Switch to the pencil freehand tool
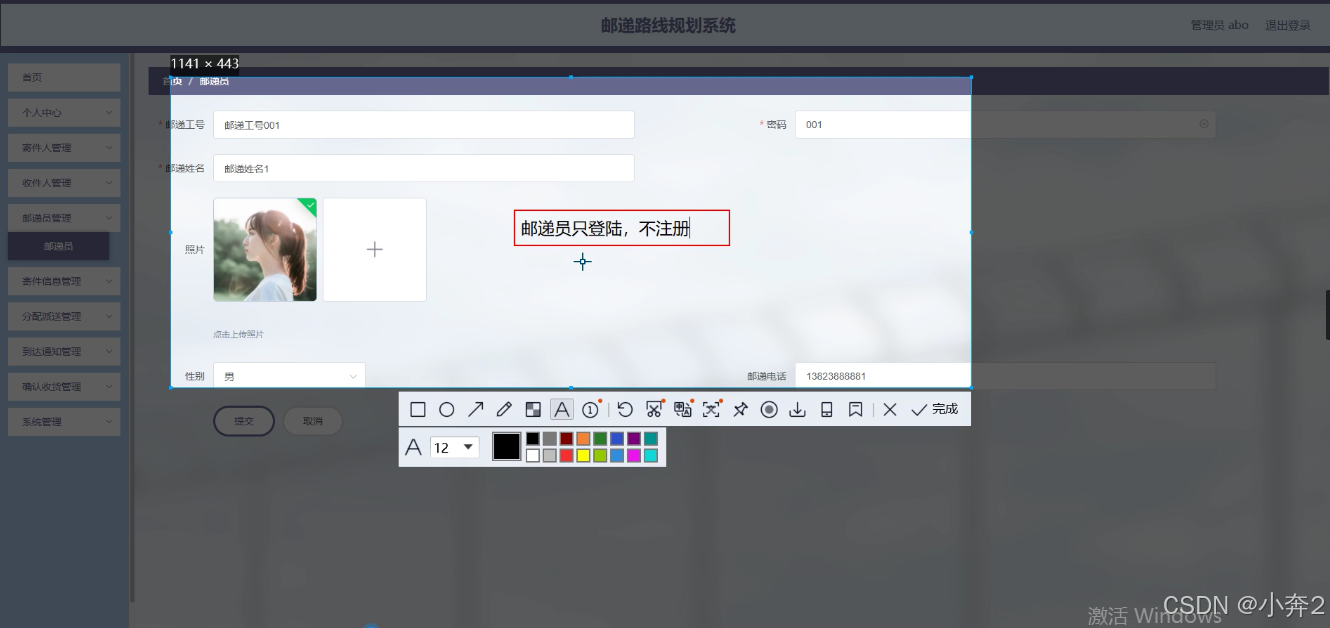The height and width of the screenshot is (628, 1330). (502, 409)
